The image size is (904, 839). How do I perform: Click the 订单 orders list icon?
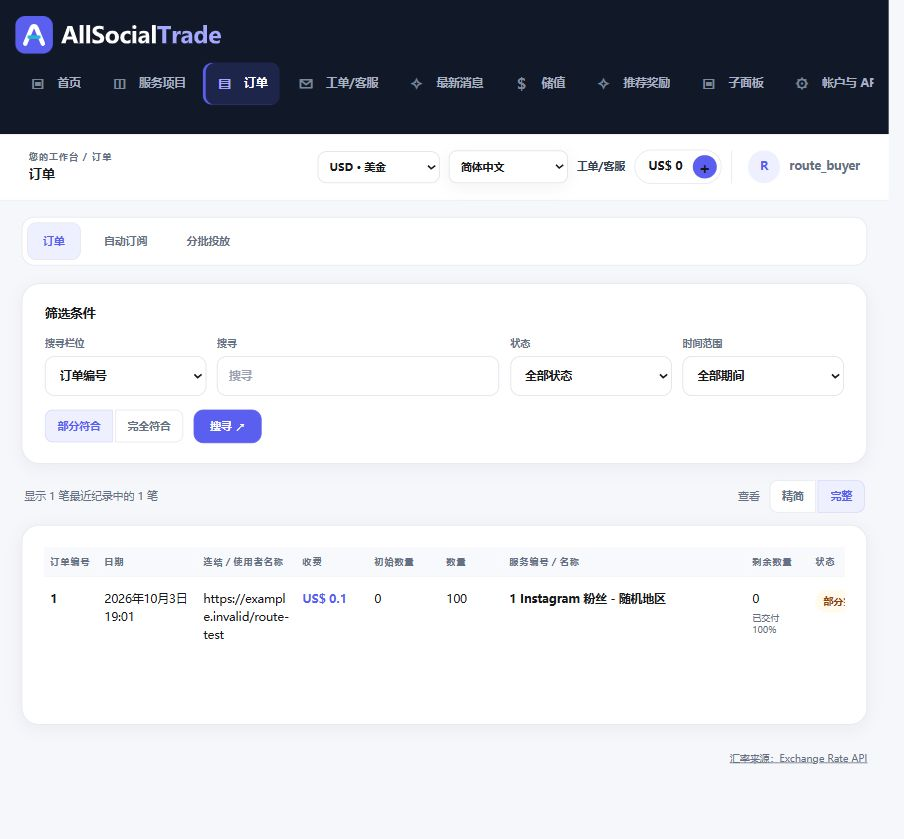(x=224, y=84)
